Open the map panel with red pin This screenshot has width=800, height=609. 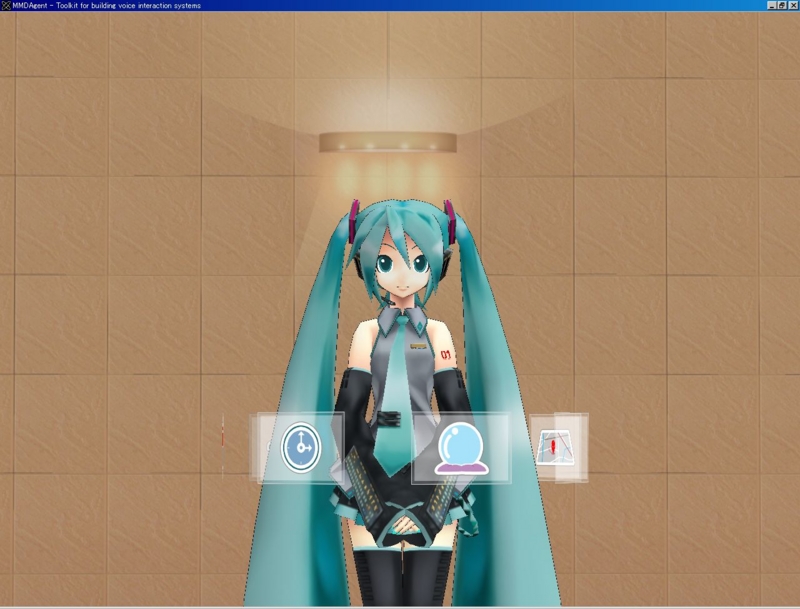point(560,447)
